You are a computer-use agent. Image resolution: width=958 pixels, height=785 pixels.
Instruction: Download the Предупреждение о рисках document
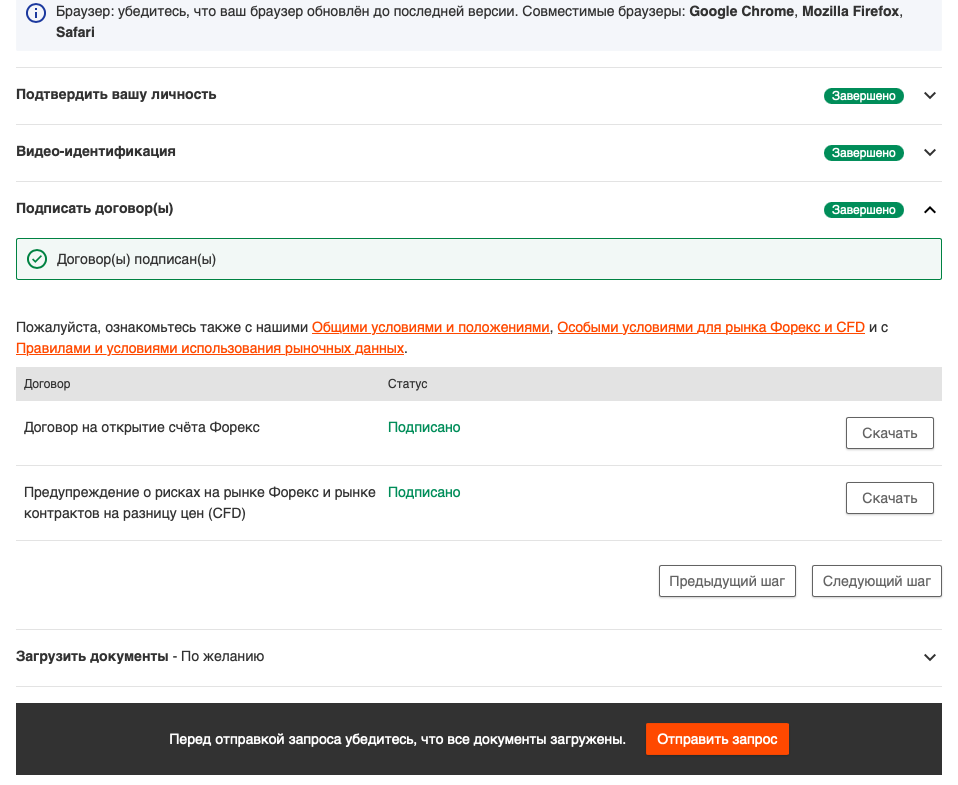(889, 498)
